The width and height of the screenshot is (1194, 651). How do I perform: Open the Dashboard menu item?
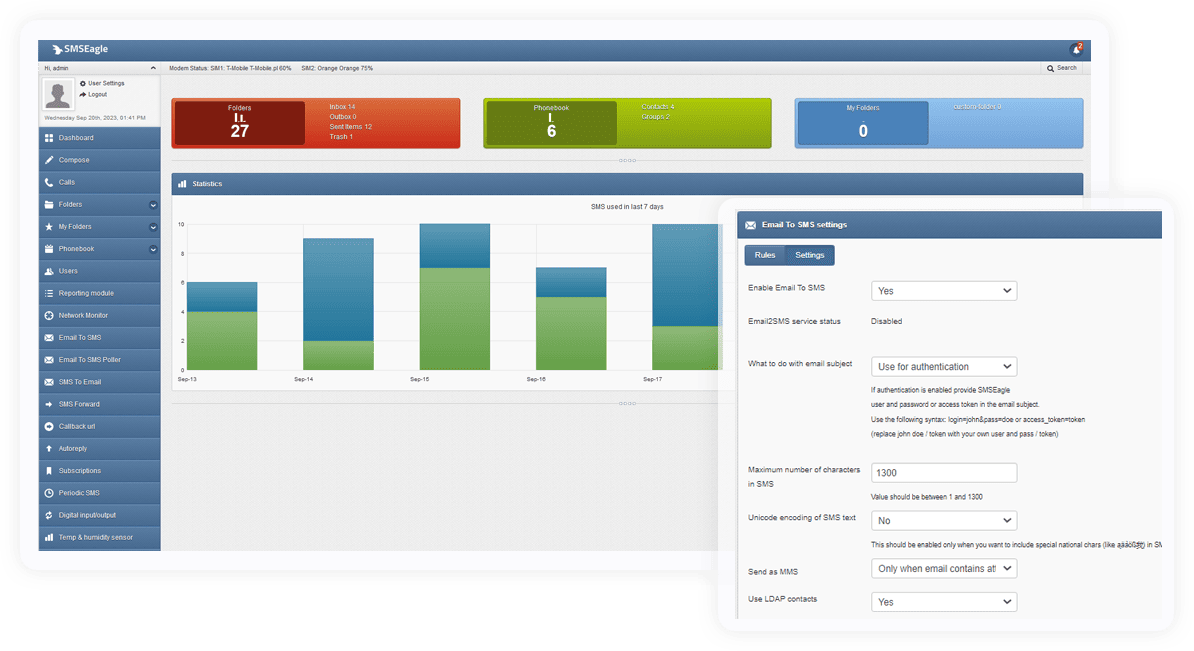99,138
